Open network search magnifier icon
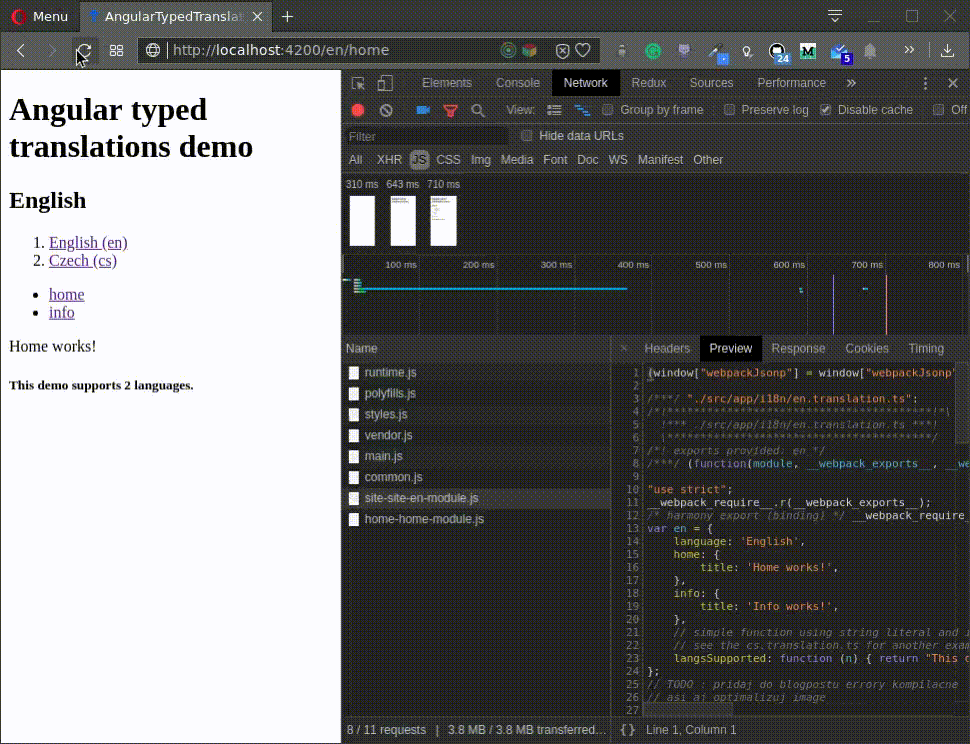The height and width of the screenshot is (744, 970). (478, 111)
